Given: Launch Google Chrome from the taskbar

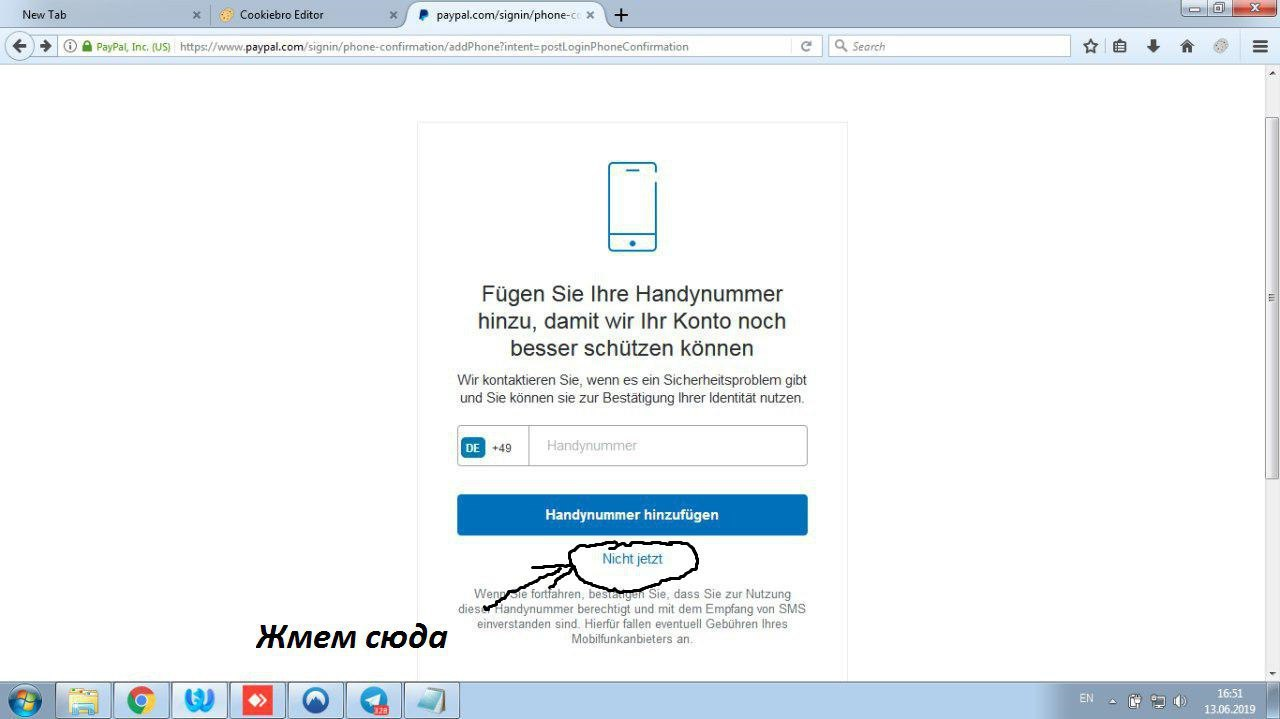Looking at the screenshot, I should click(141, 700).
